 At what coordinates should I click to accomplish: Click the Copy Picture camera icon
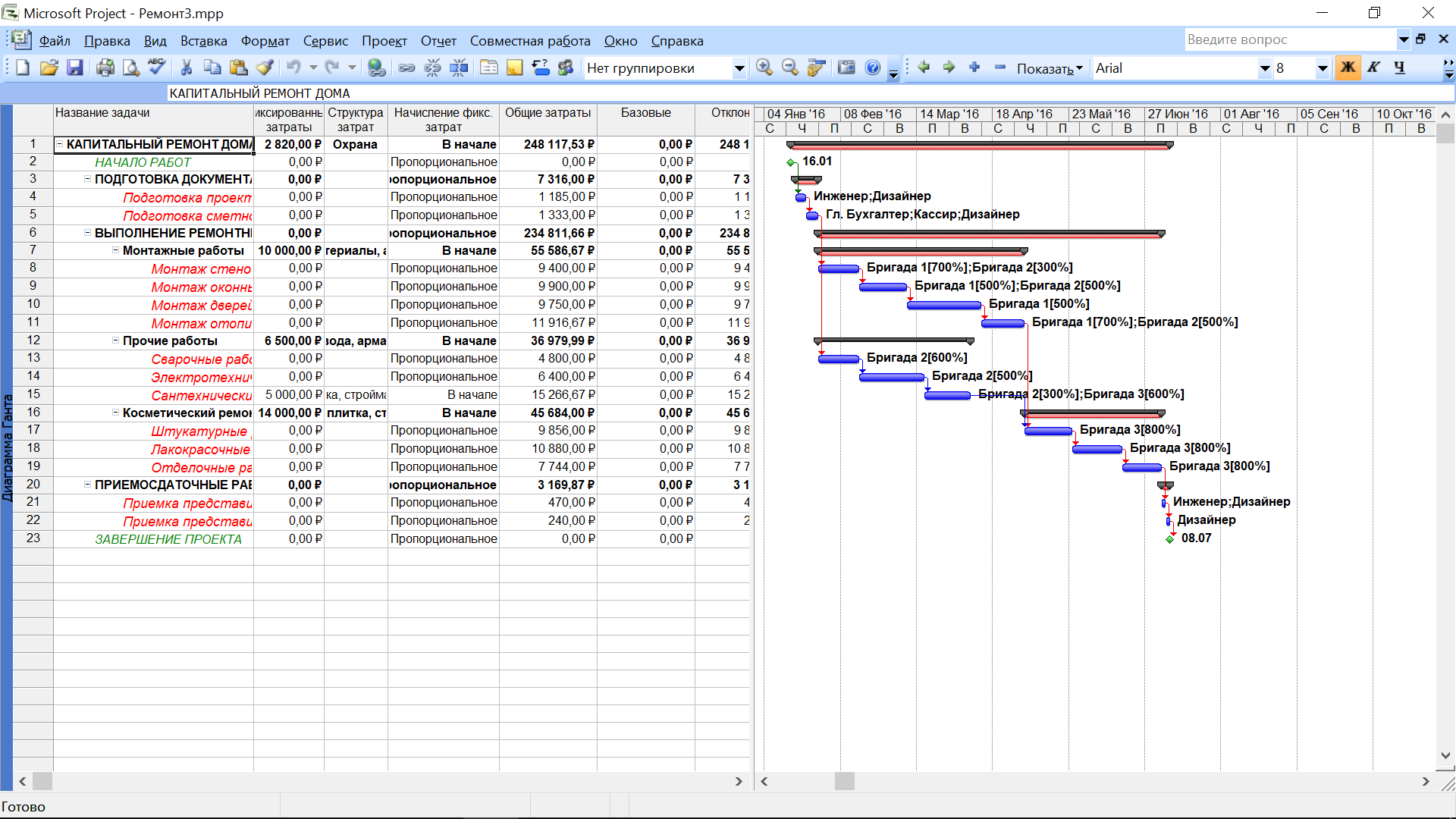click(846, 68)
